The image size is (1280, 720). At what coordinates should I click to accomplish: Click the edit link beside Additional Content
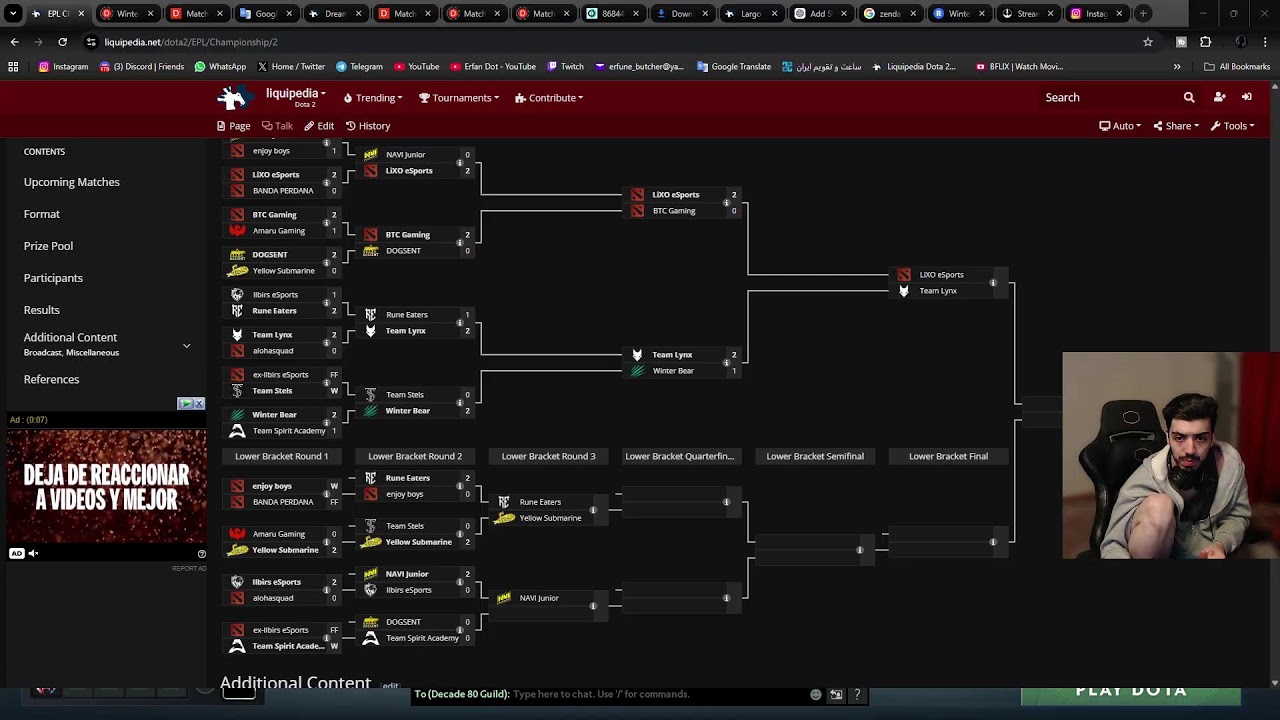point(390,686)
